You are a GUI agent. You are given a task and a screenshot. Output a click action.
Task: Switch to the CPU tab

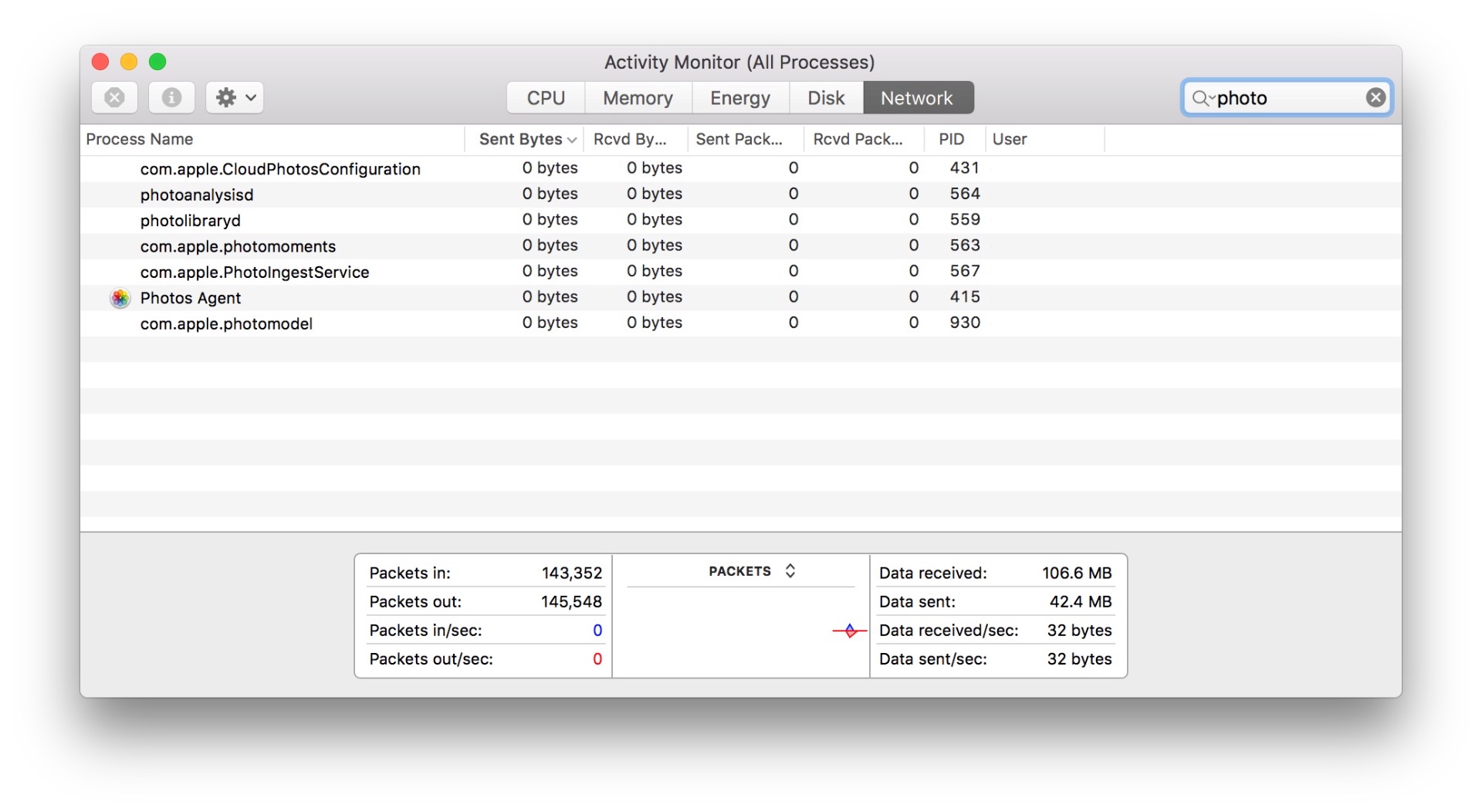546,98
